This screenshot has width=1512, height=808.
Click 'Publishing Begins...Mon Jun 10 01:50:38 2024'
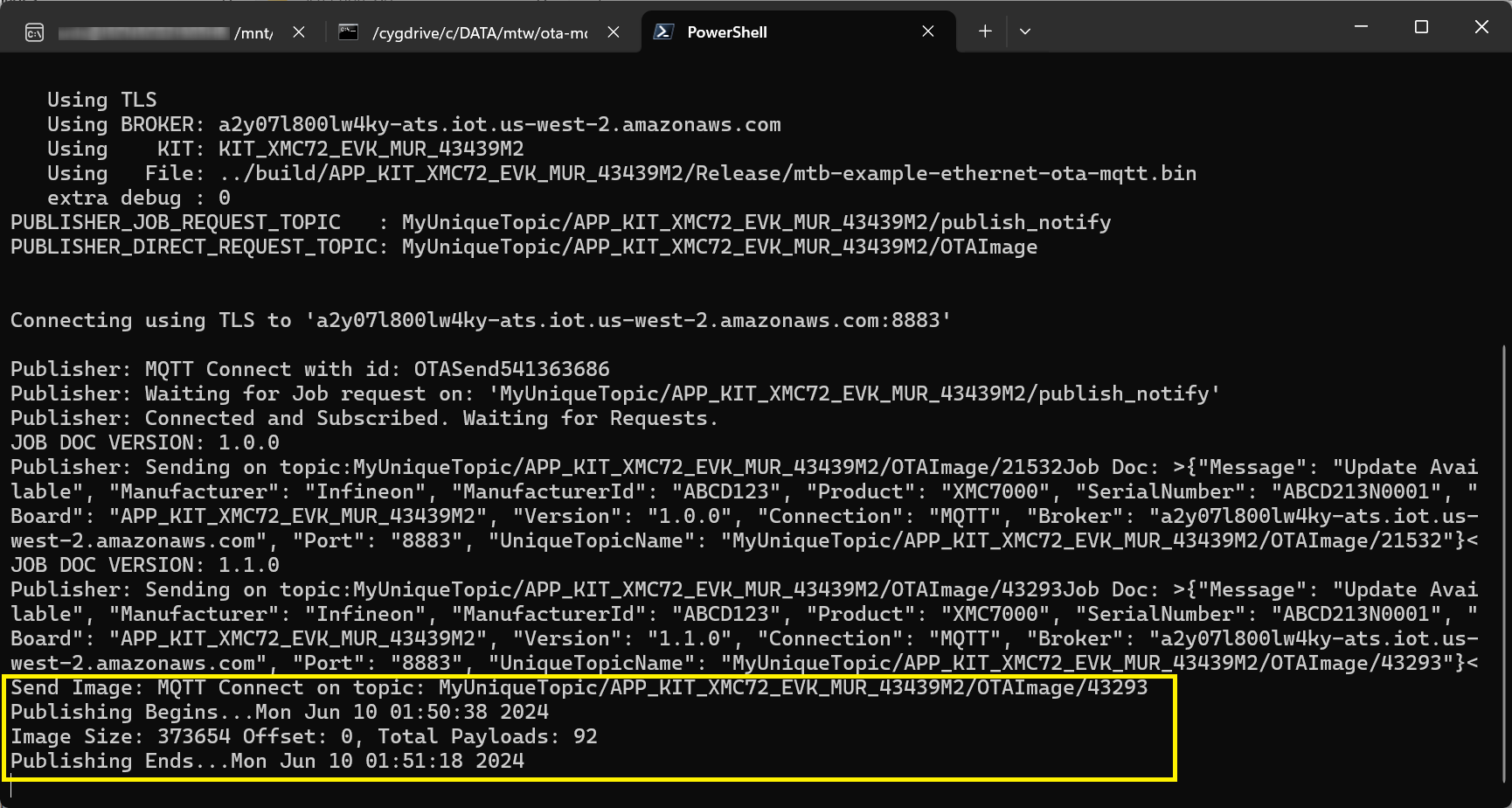pos(280,712)
